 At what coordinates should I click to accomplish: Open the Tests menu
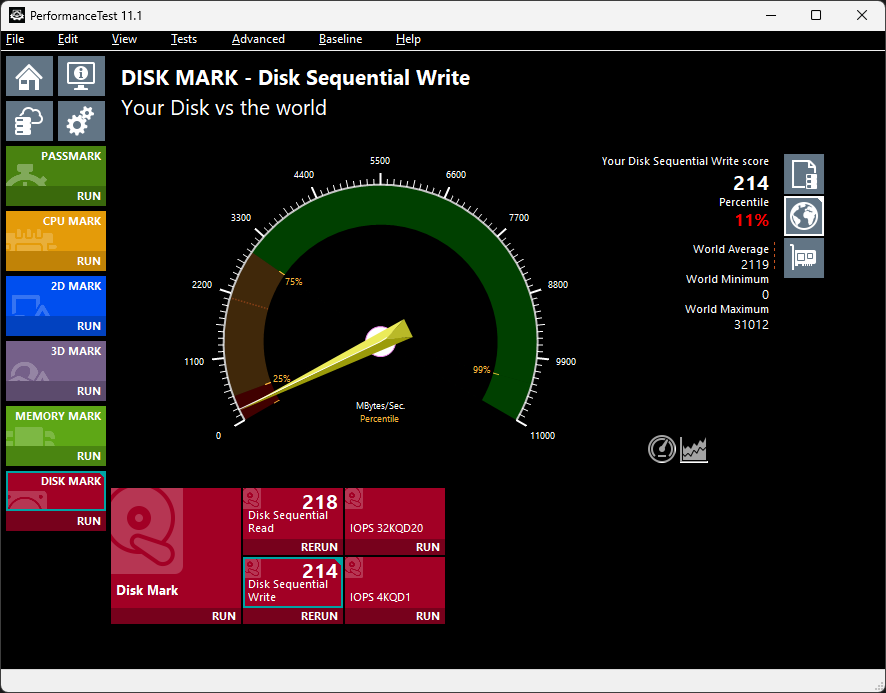(x=184, y=39)
